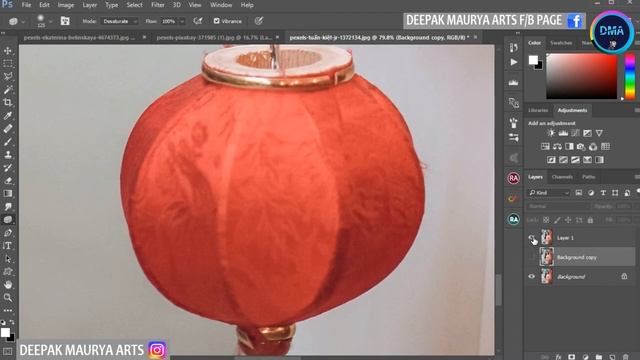Select the Pen tool

8,233
